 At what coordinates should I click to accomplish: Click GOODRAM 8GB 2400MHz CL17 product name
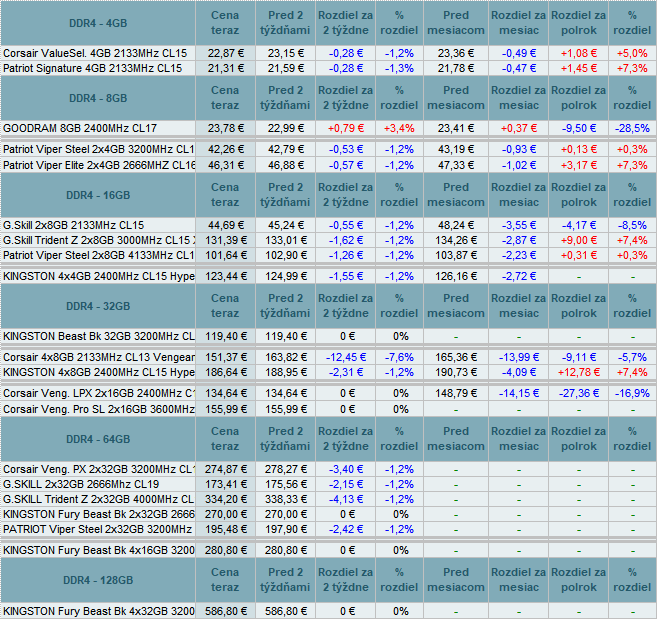click(x=80, y=128)
